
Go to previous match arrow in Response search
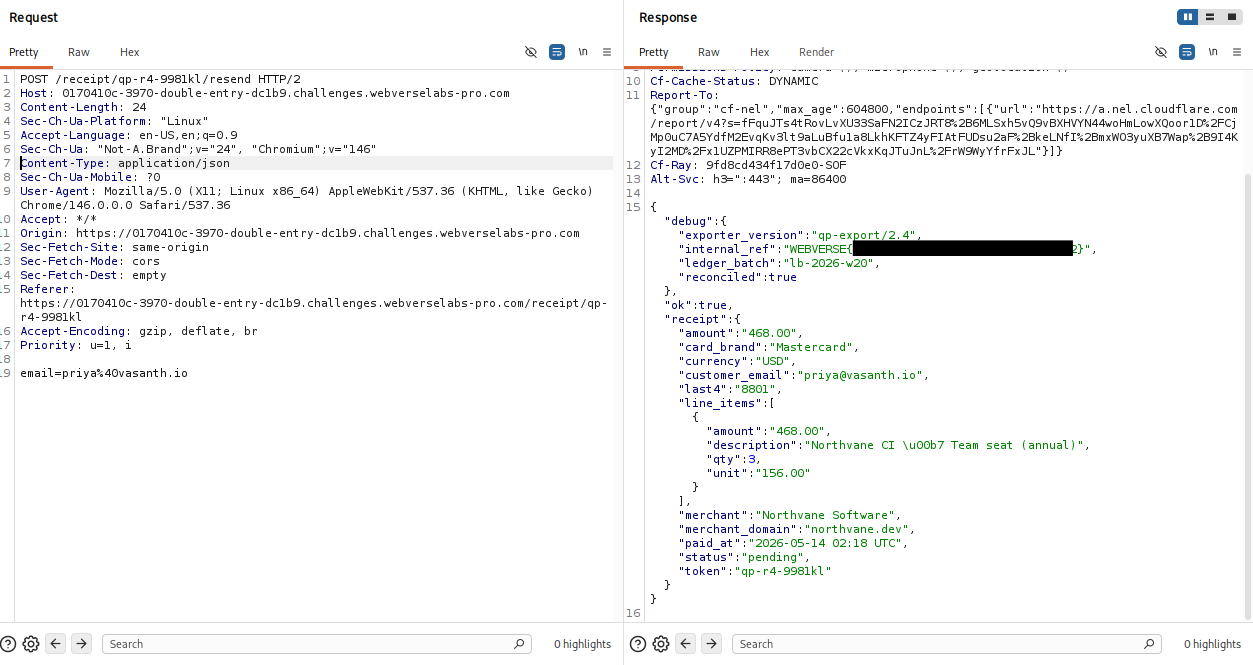tap(686, 644)
